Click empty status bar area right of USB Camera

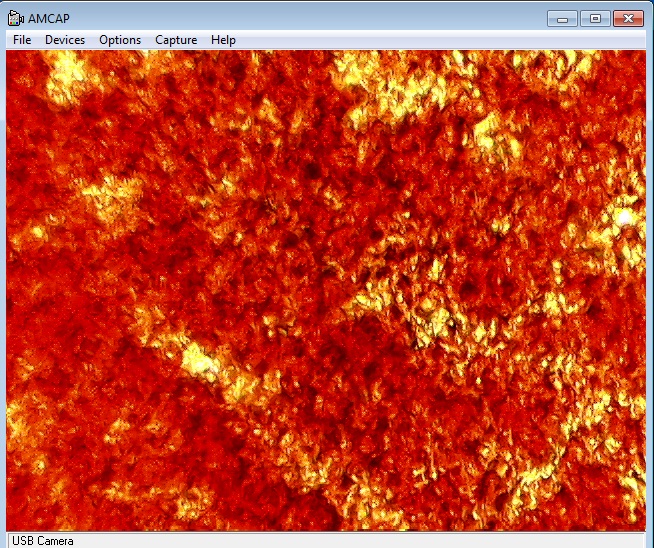[350, 541]
